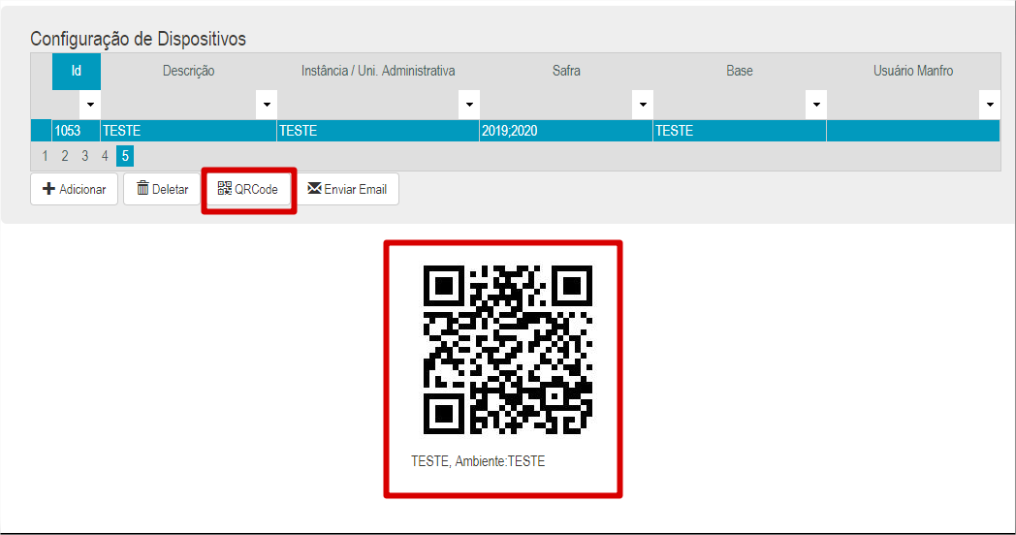Go to page 1 of the grid
The image size is (1016, 535).
coord(45,156)
